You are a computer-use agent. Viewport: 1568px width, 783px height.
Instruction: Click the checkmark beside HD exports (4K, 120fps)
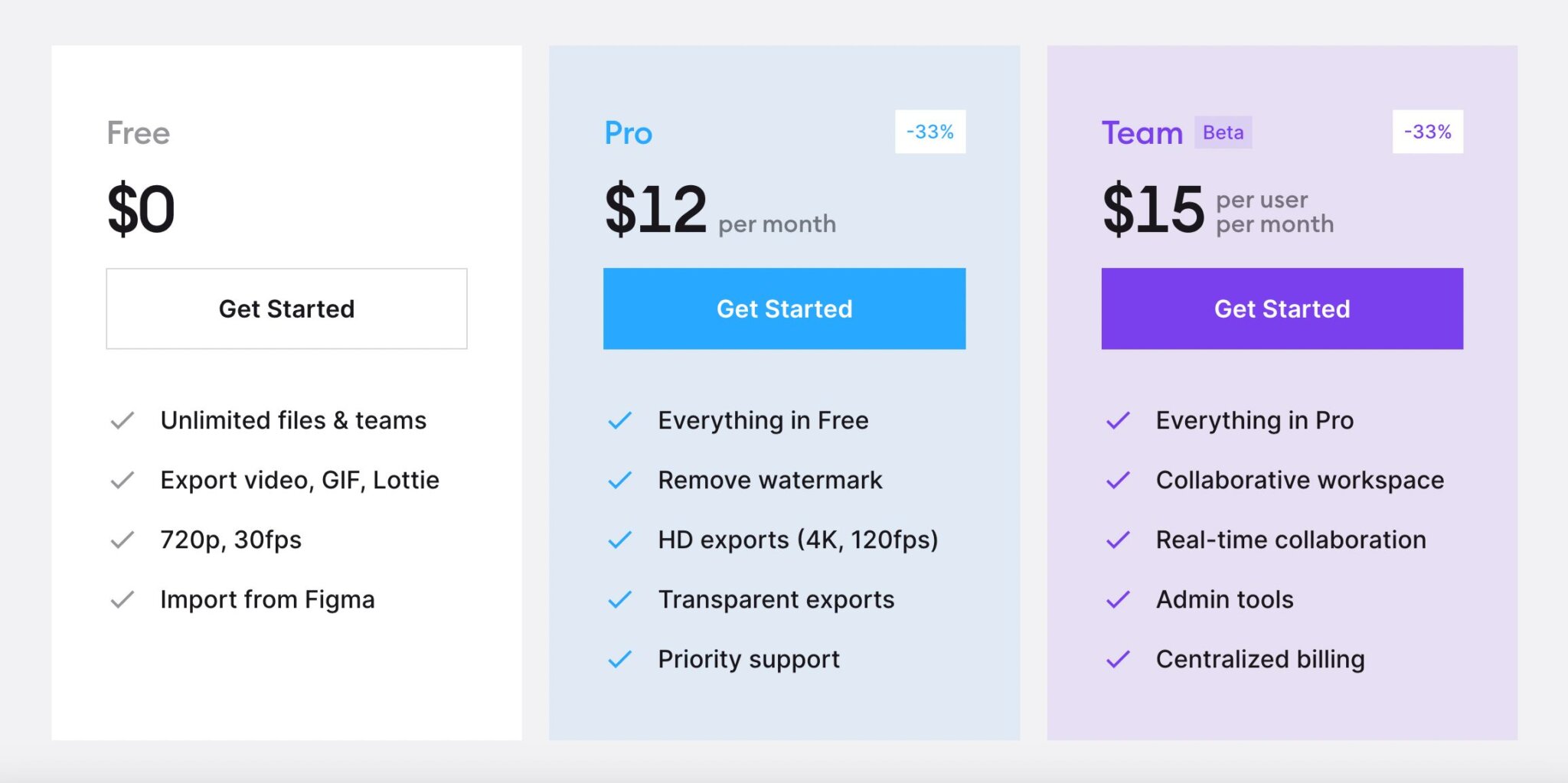619,540
